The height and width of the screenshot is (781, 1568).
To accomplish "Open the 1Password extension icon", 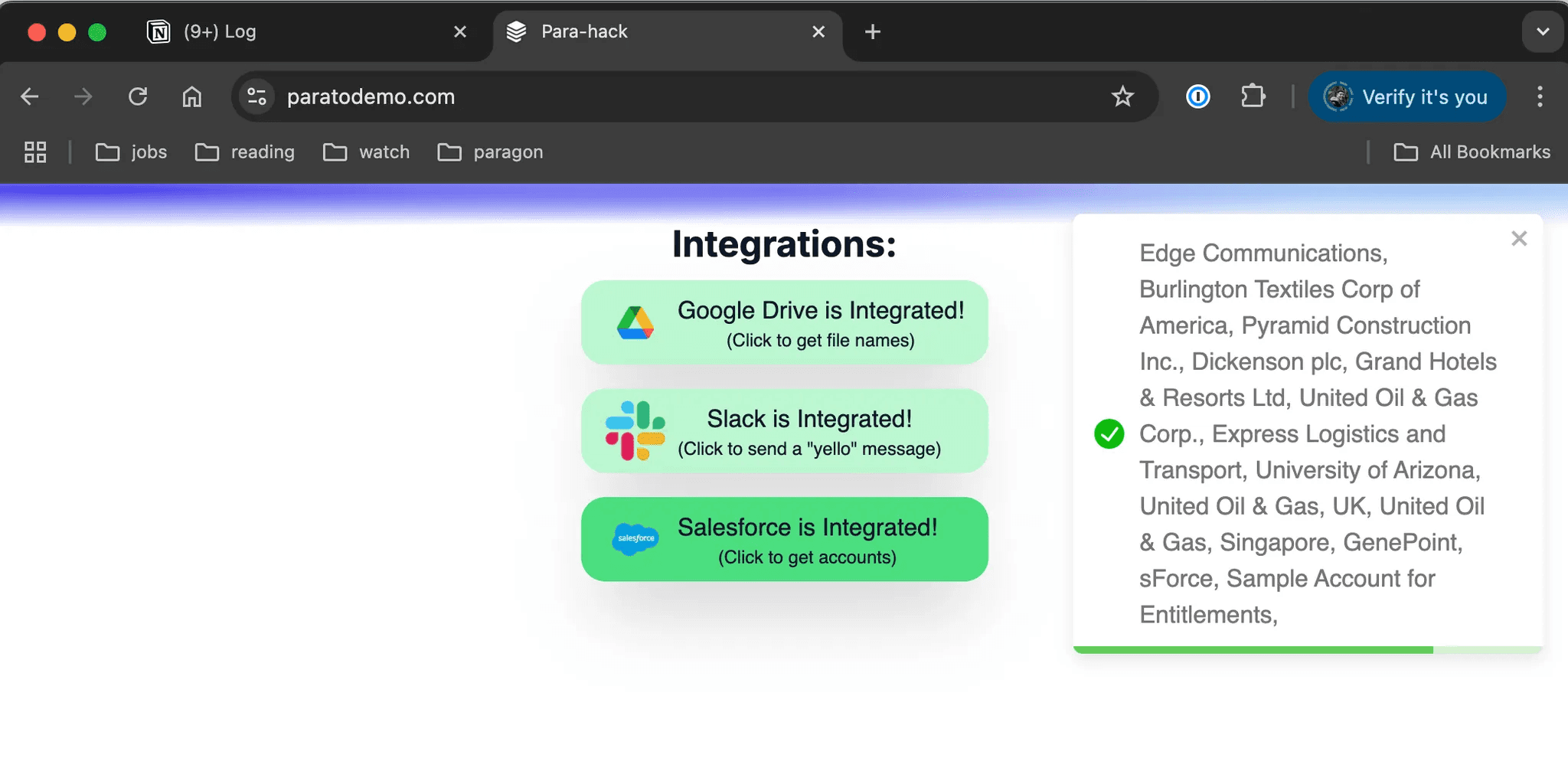I will [1197, 96].
